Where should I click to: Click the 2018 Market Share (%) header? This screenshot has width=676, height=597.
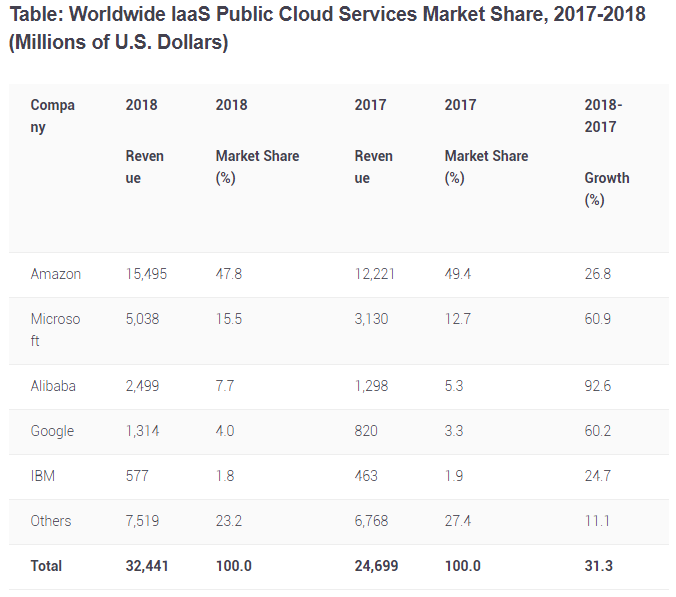click(x=257, y=141)
